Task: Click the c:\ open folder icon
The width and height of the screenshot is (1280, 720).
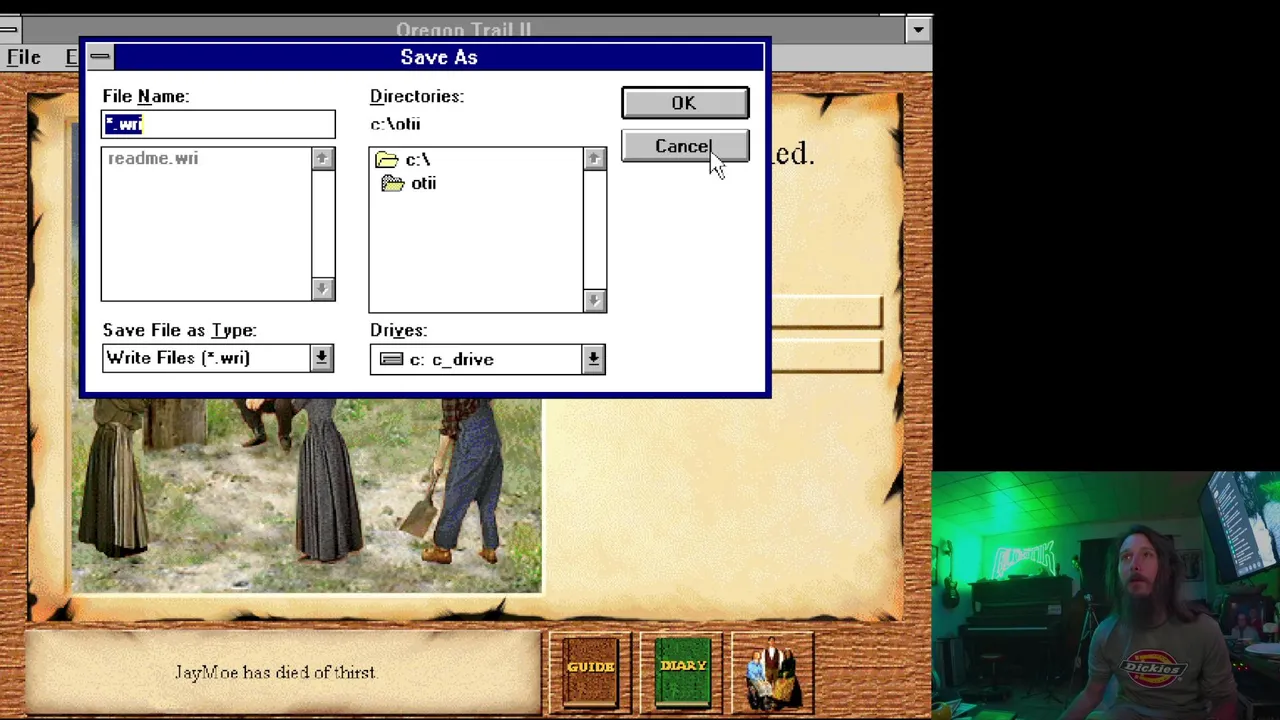Action: click(x=387, y=160)
